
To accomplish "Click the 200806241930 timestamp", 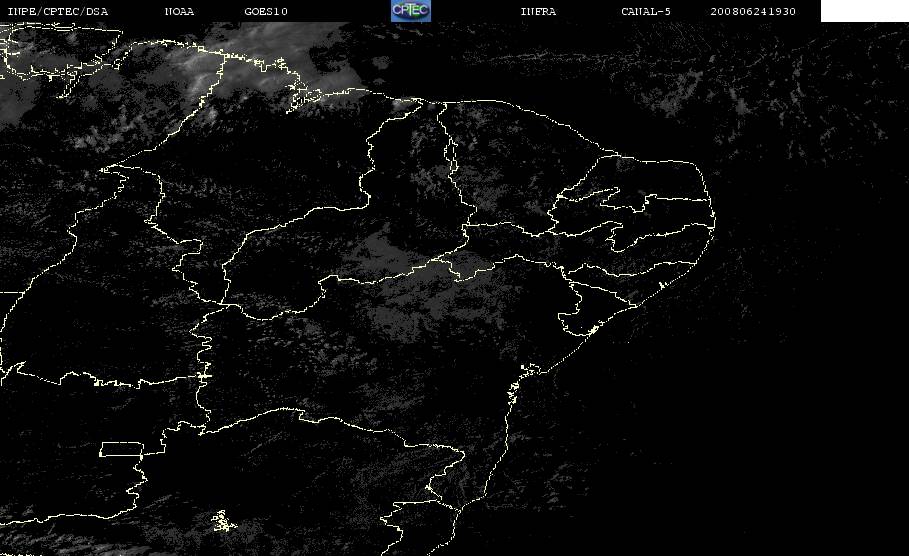I will [x=753, y=11].
